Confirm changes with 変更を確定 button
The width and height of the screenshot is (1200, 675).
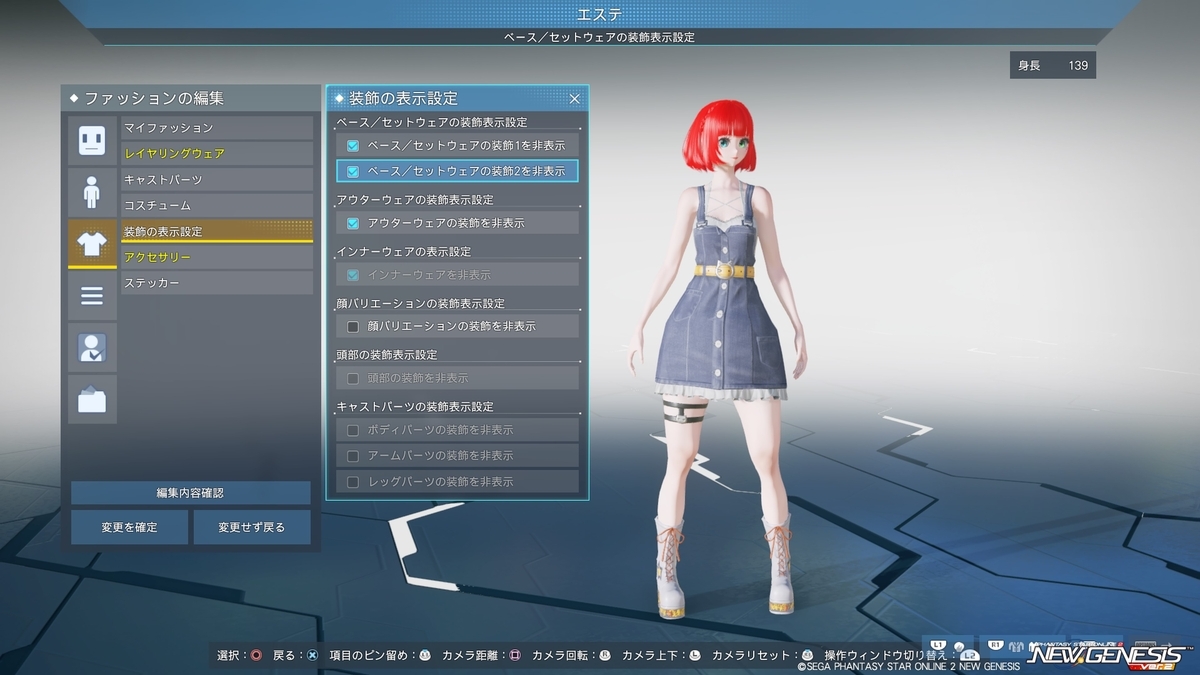(129, 527)
